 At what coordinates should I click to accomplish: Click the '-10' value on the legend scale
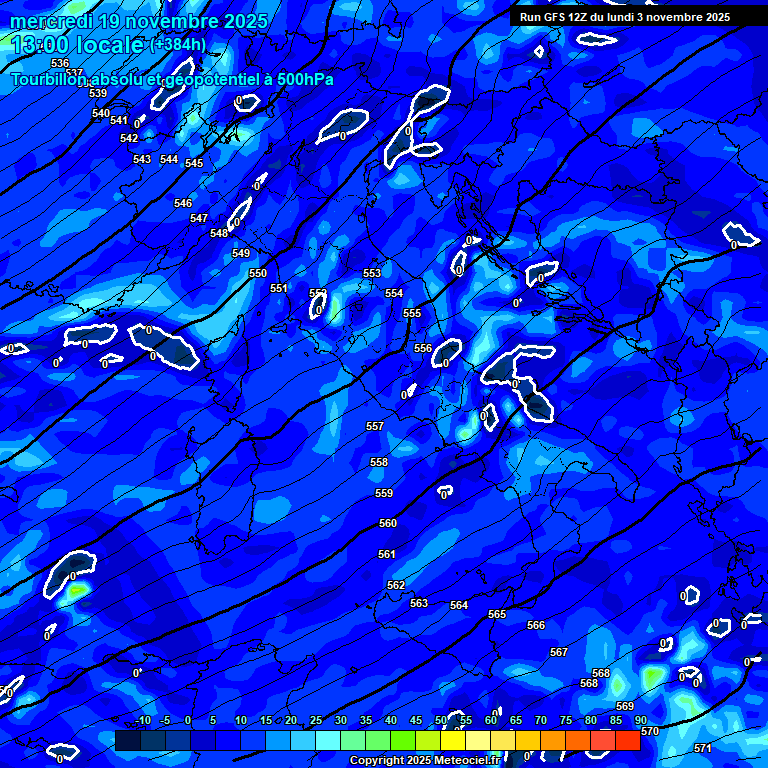pos(142,721)
